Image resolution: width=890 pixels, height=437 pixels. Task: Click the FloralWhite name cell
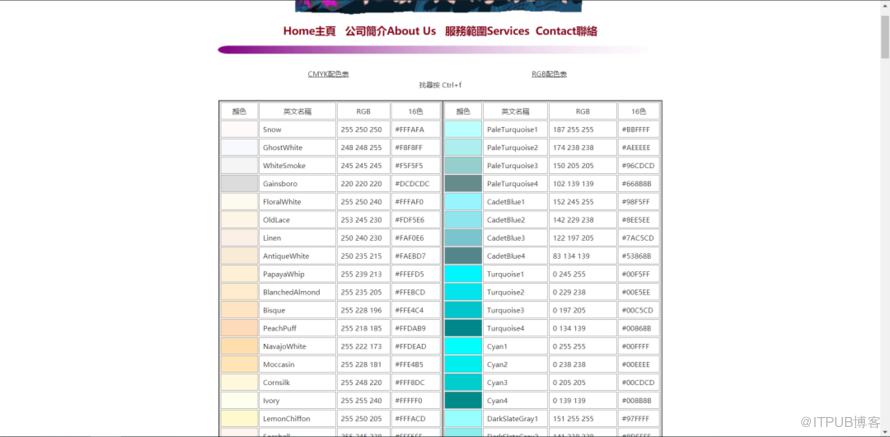[297, 202]
